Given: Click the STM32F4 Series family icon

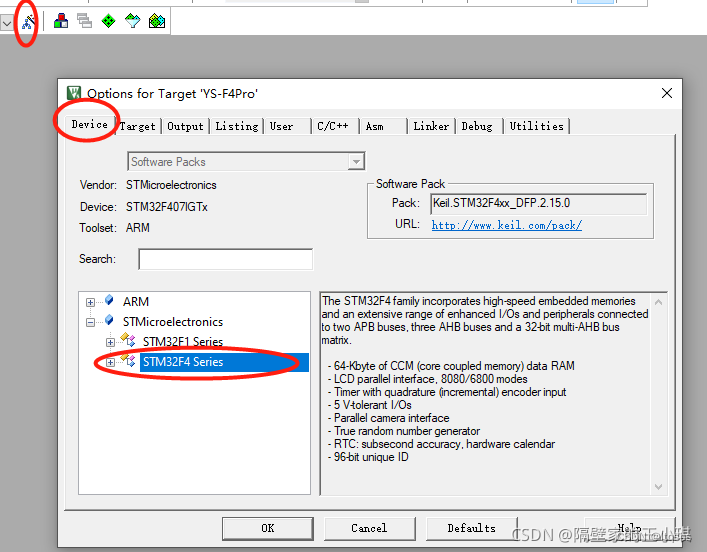Looking at the screenshot, I should [x=128, y=360].
